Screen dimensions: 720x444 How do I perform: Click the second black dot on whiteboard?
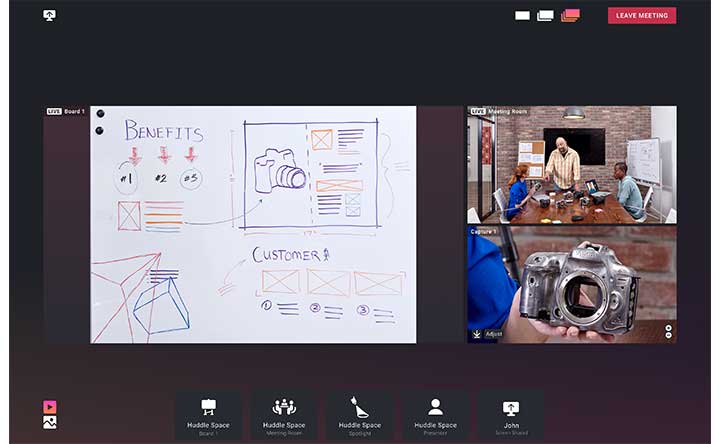click(99, 130)
